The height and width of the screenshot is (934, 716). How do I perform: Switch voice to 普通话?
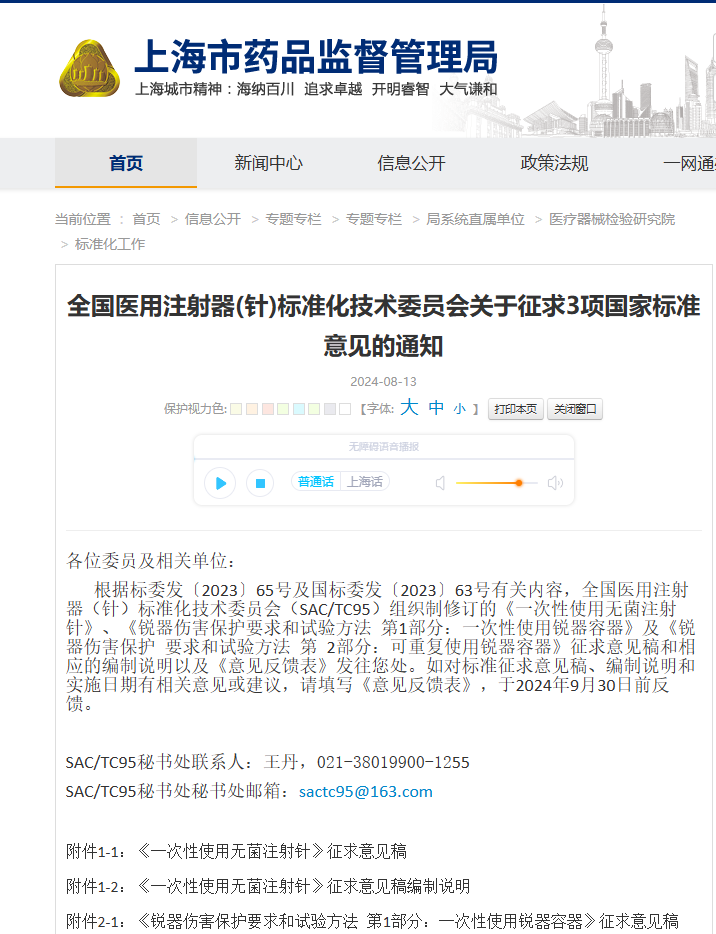[316, 482]
